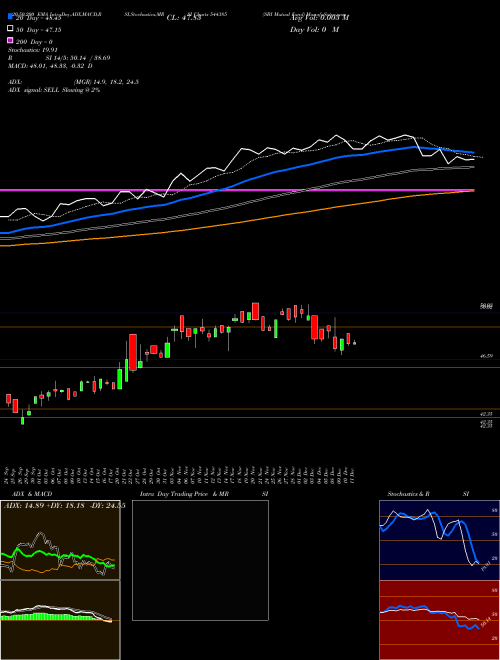Click the last small green candlestick
The height and width of the screenshot is (660, 500).
[x=354, y=343]
